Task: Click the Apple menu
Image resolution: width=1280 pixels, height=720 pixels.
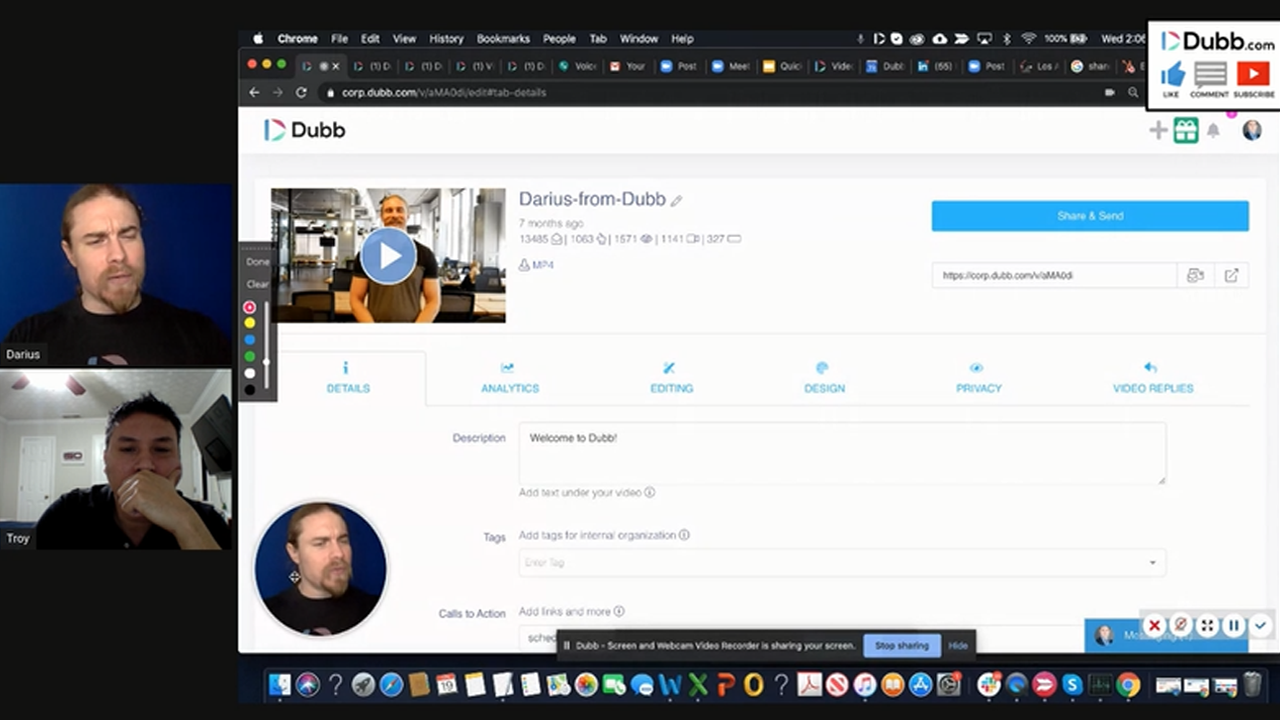Action: tap(258, 39)
